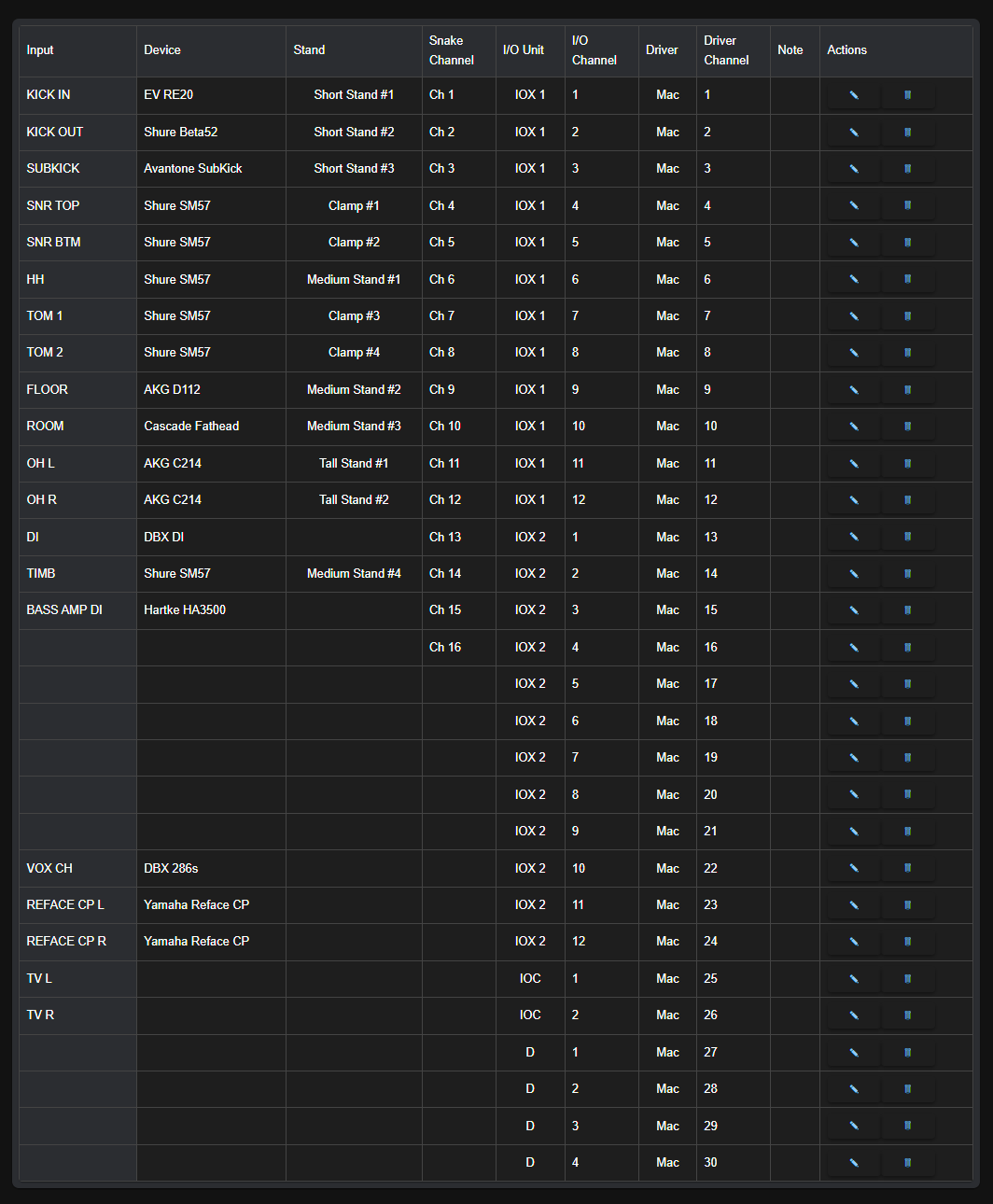Image resolution: width=993 pixels, height=1204 pixels.
Task: Edit the TV R input row
Action: tap(852, 1015)
